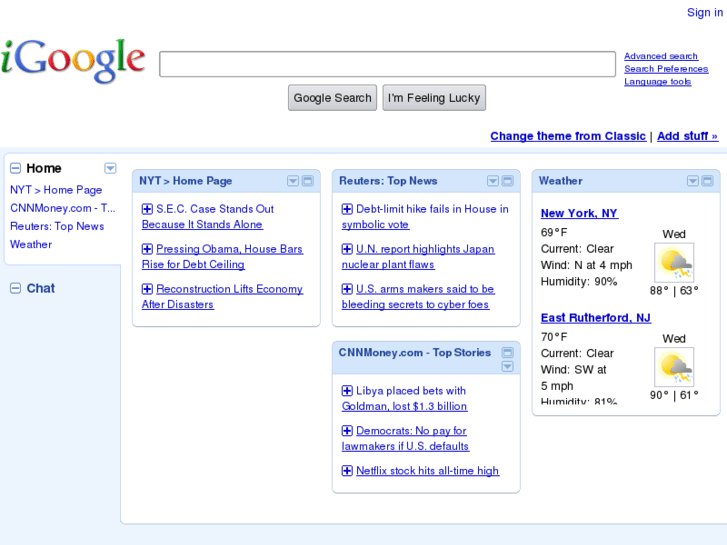727x545 pixels.
Task: Open the Reuters gadget dropdown menu arrow
Action: (x=493, y=181)
